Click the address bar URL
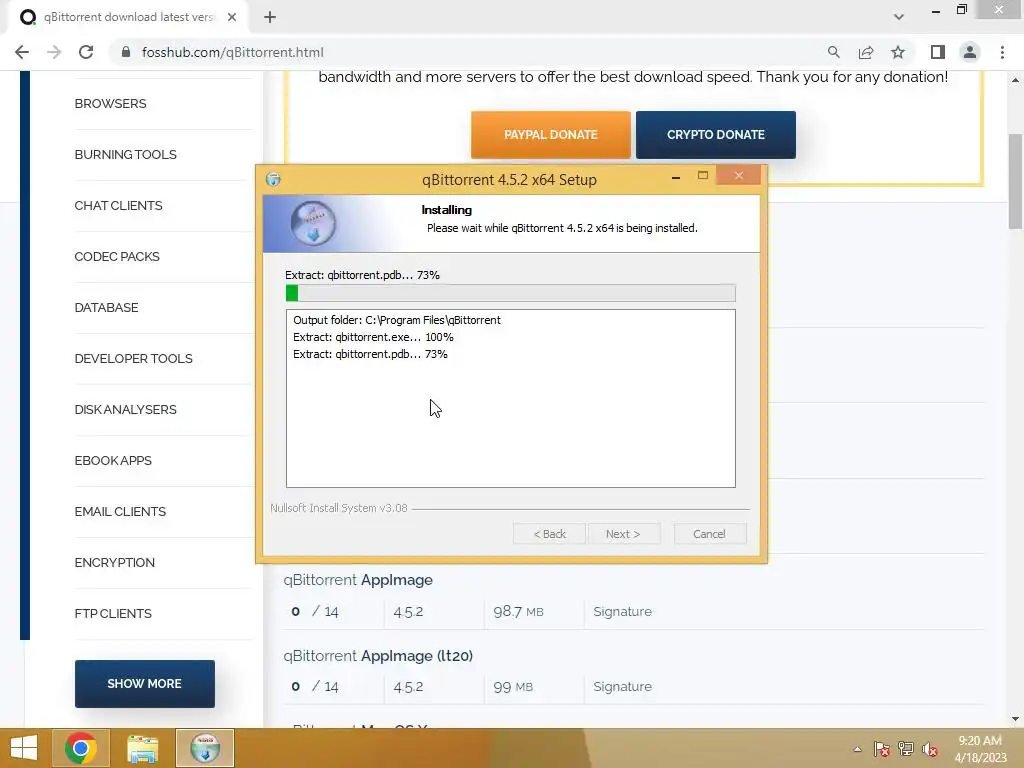Viewport: 1024px width, 768px height. pos(232,52)
